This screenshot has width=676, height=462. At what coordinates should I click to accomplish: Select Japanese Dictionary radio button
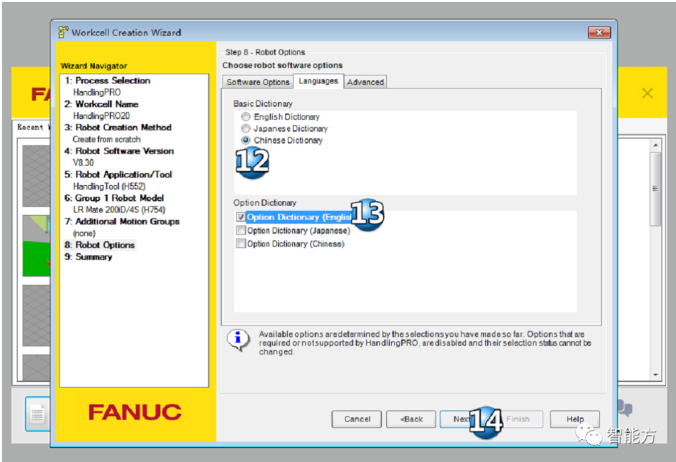[246, 128]
